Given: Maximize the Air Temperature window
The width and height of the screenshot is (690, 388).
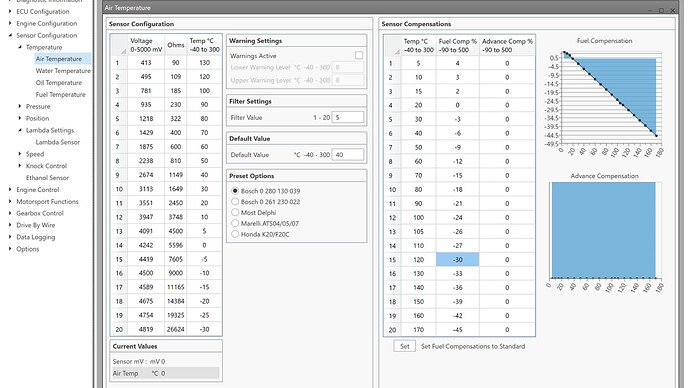Looking at the screenshot, I should click(661, 10).
